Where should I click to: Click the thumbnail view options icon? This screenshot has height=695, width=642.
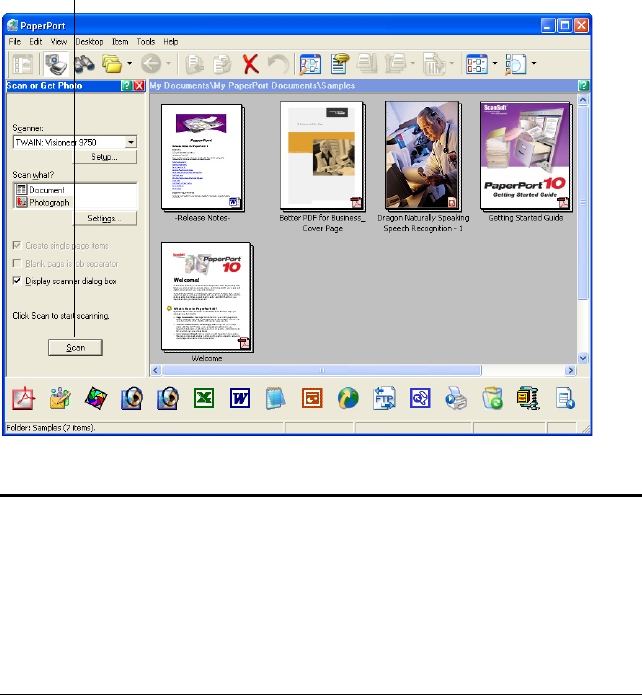point(477,64)
